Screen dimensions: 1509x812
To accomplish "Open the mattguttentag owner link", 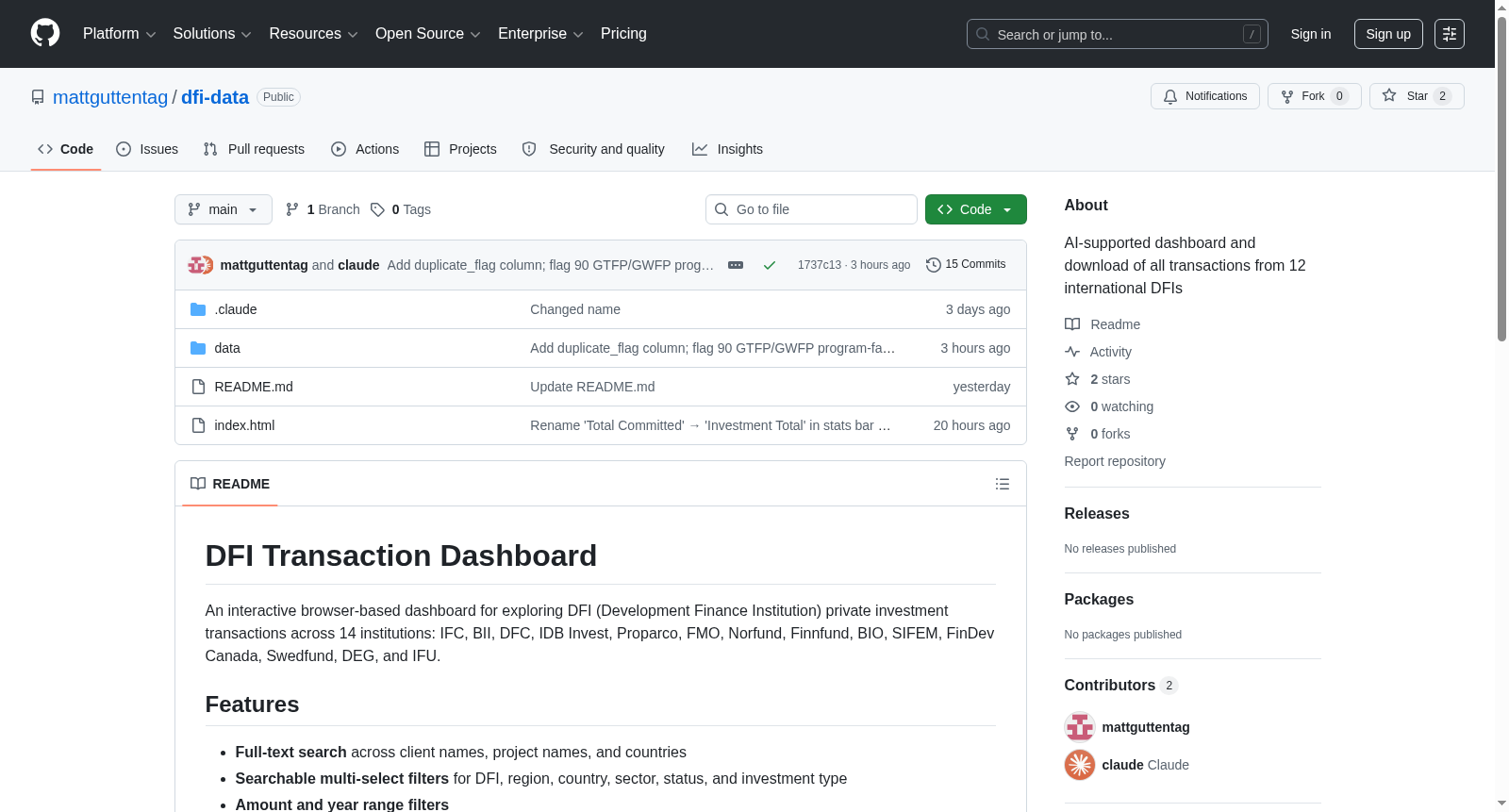I will [110, 97].
